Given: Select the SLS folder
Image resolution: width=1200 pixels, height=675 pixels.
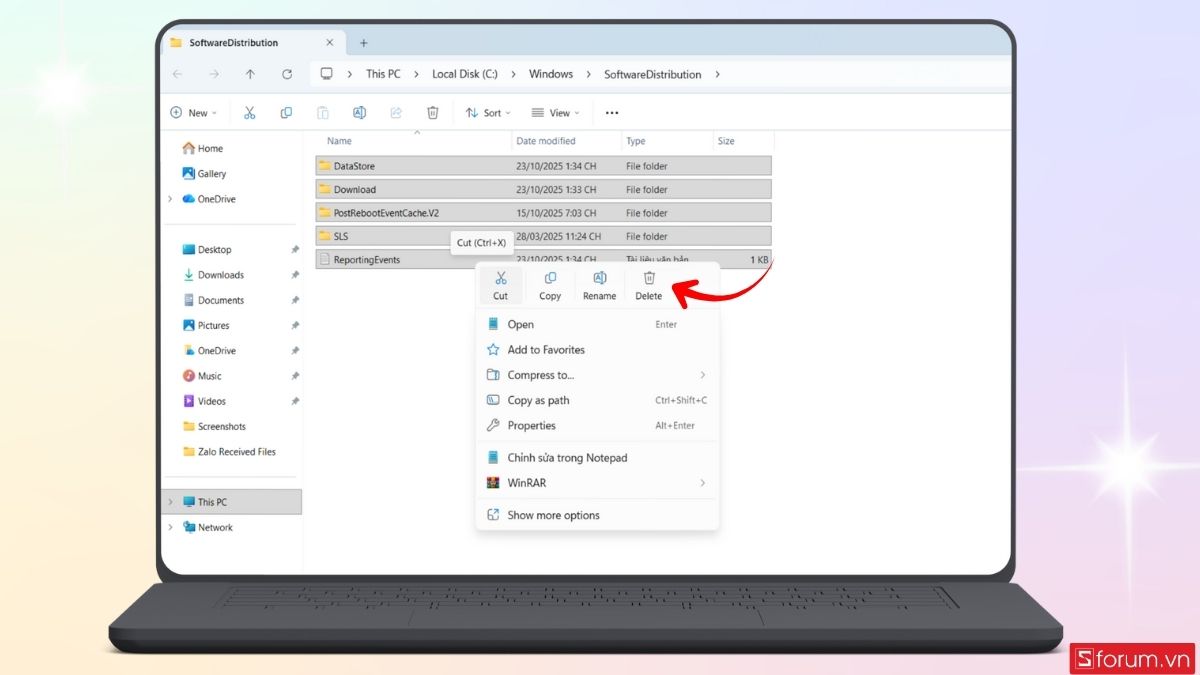Looking at the screenshot, I should coord(544,236).
